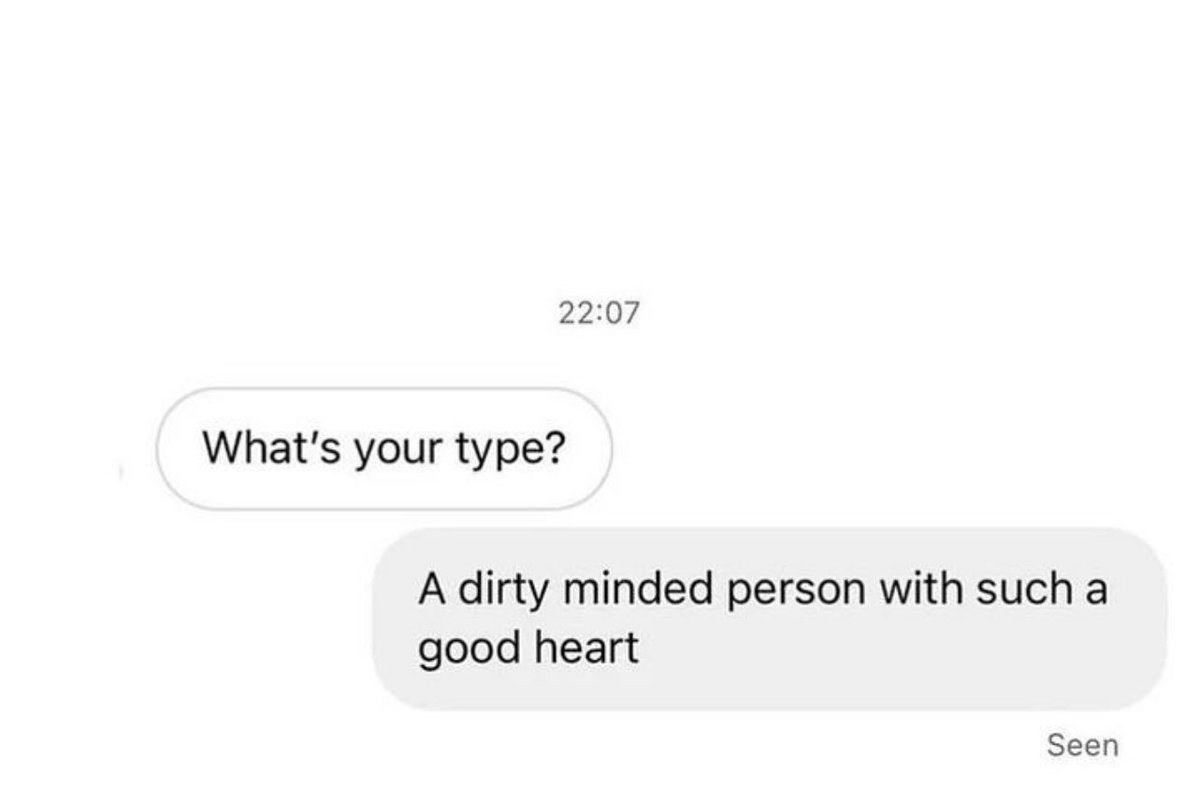Click the trailing "a" after "such"
1200x800 pixels.
tap(1094, 594)
